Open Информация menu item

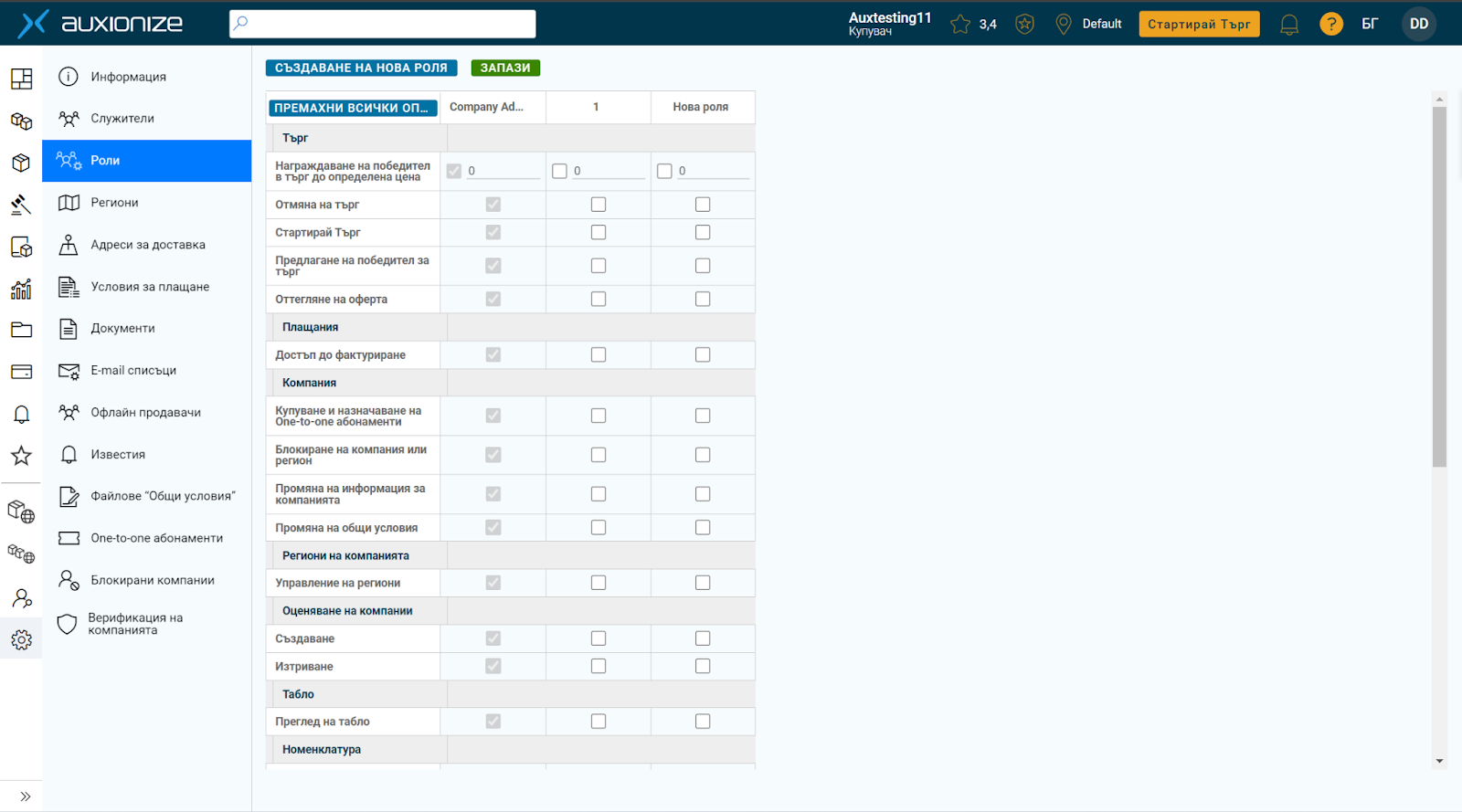146,77
